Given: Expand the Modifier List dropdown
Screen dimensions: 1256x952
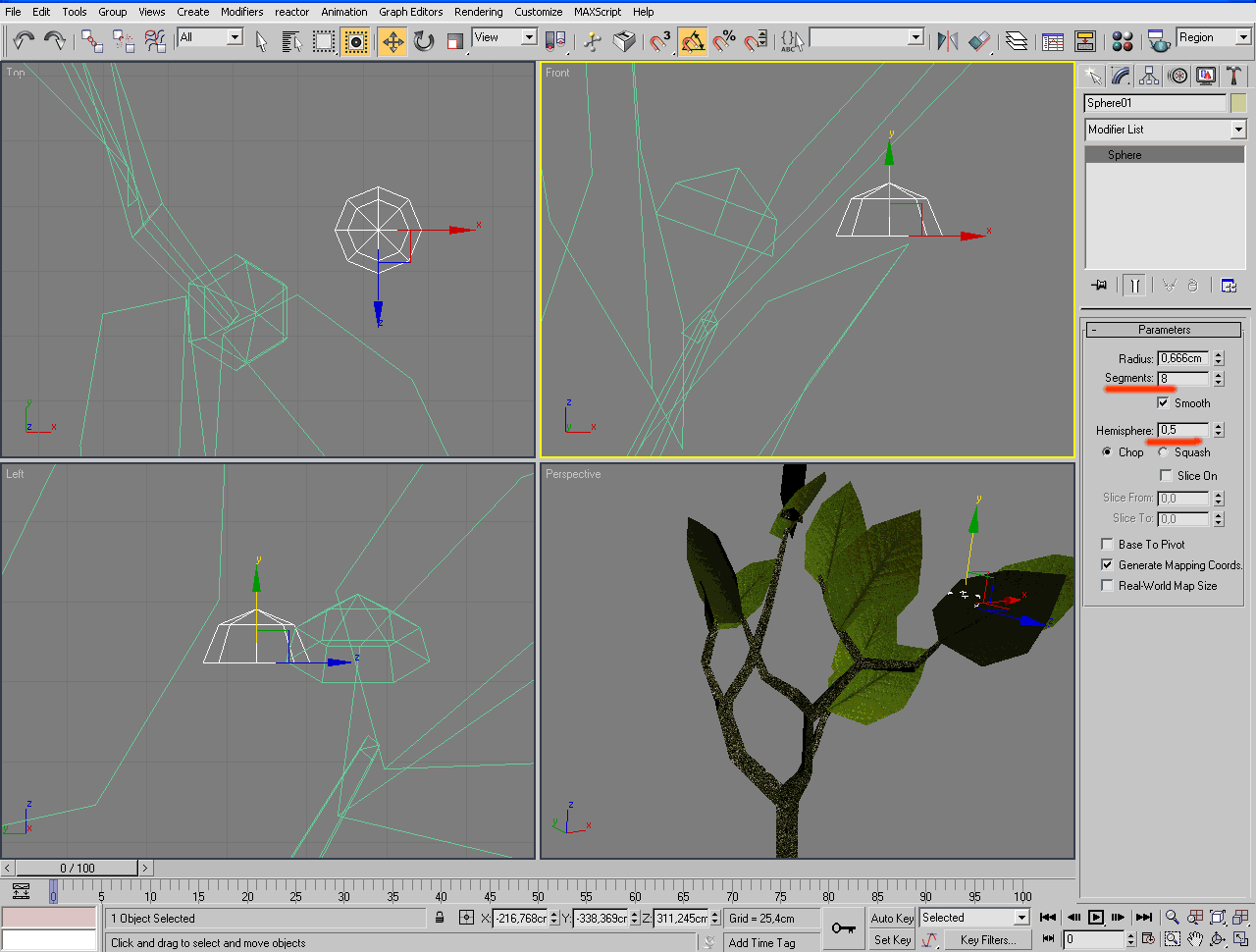Looking at the screenshot, I should coord(1238,130).
